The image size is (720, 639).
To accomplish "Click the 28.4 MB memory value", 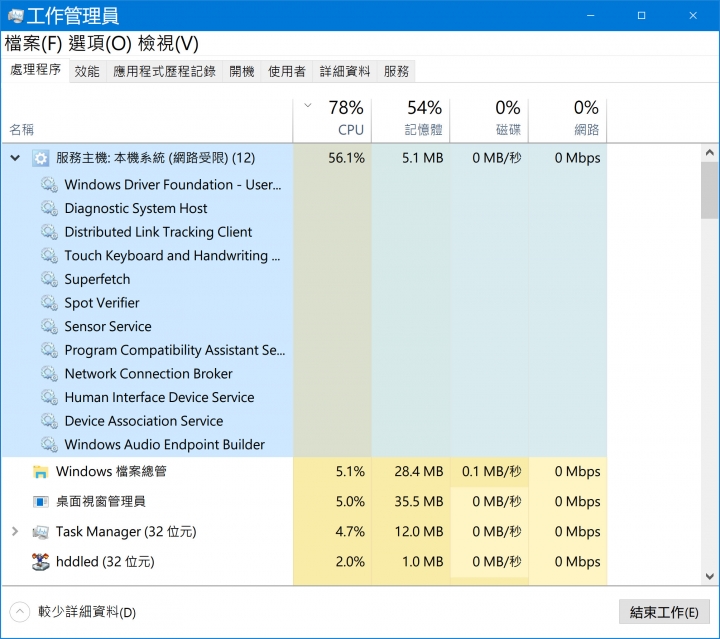I will click(x=419, y=472).
